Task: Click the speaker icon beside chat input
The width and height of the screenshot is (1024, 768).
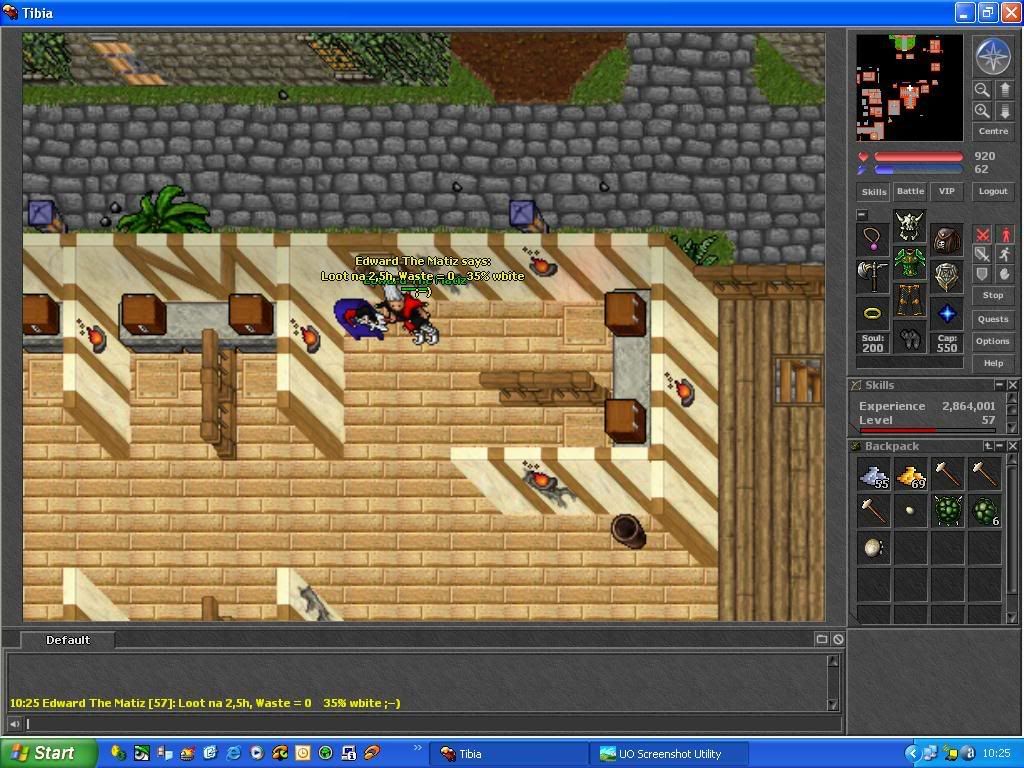Action: [14, 724]
